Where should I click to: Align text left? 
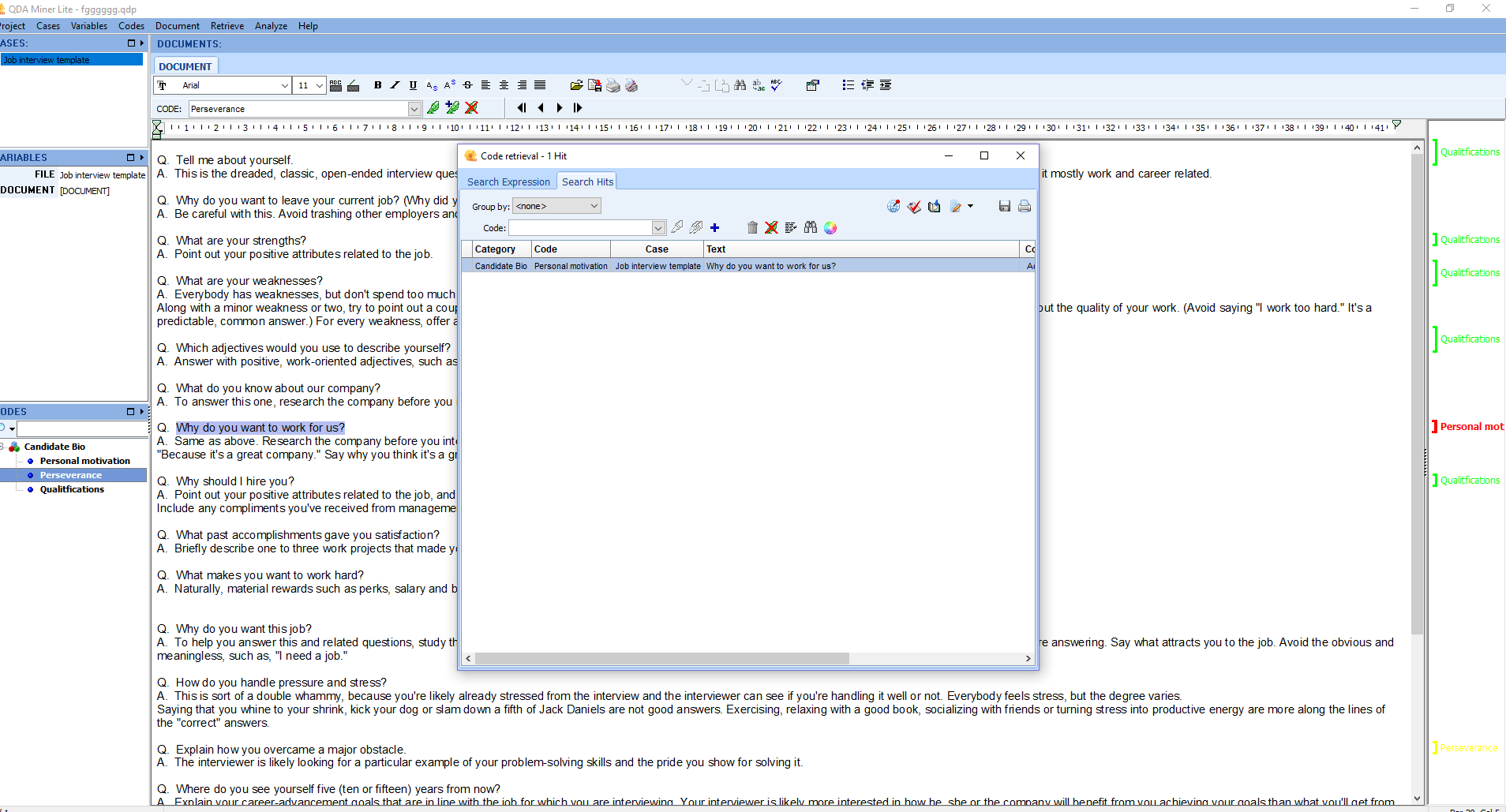pos(485,85)
